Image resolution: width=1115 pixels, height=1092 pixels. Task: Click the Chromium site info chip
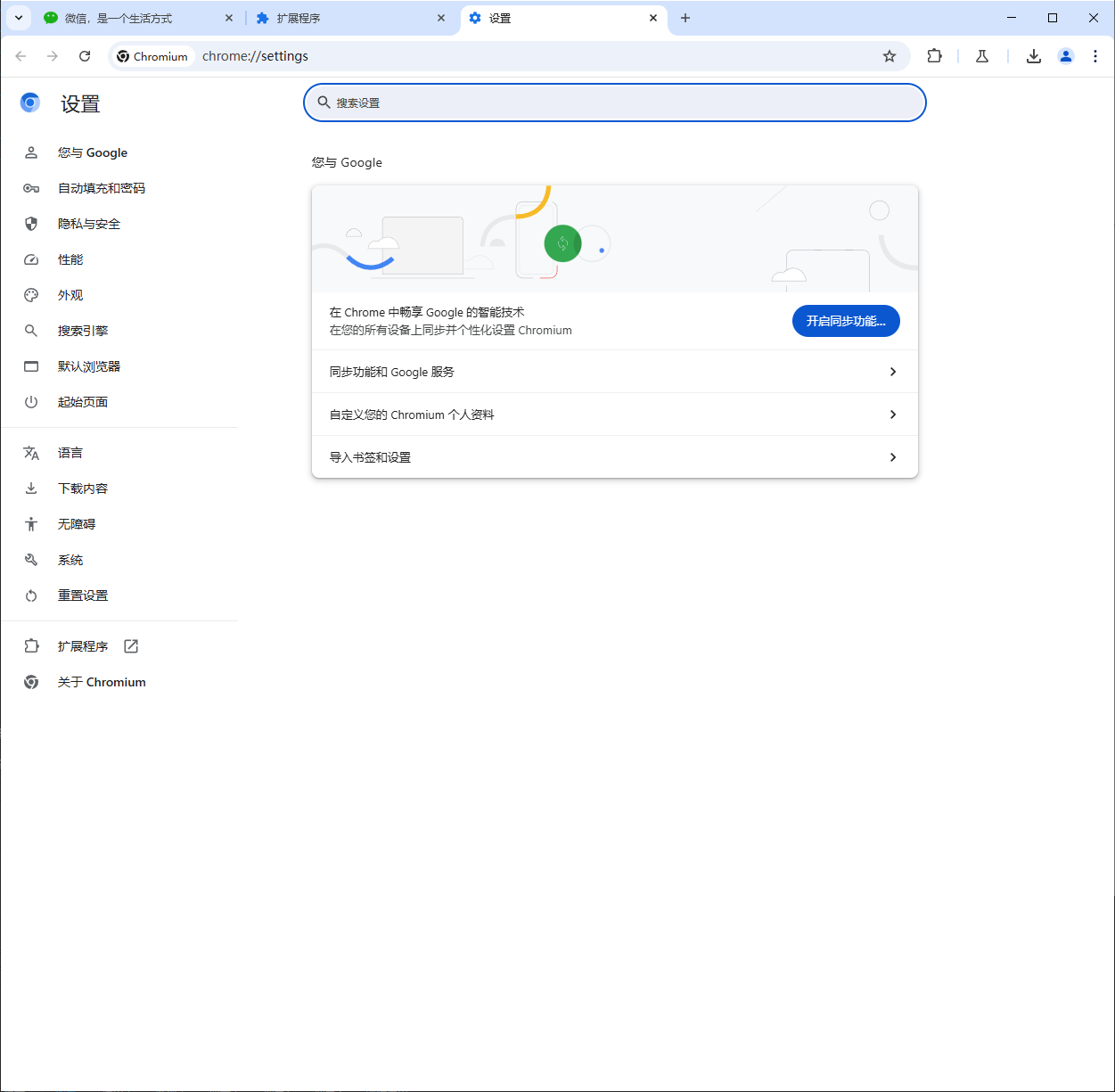152,56
